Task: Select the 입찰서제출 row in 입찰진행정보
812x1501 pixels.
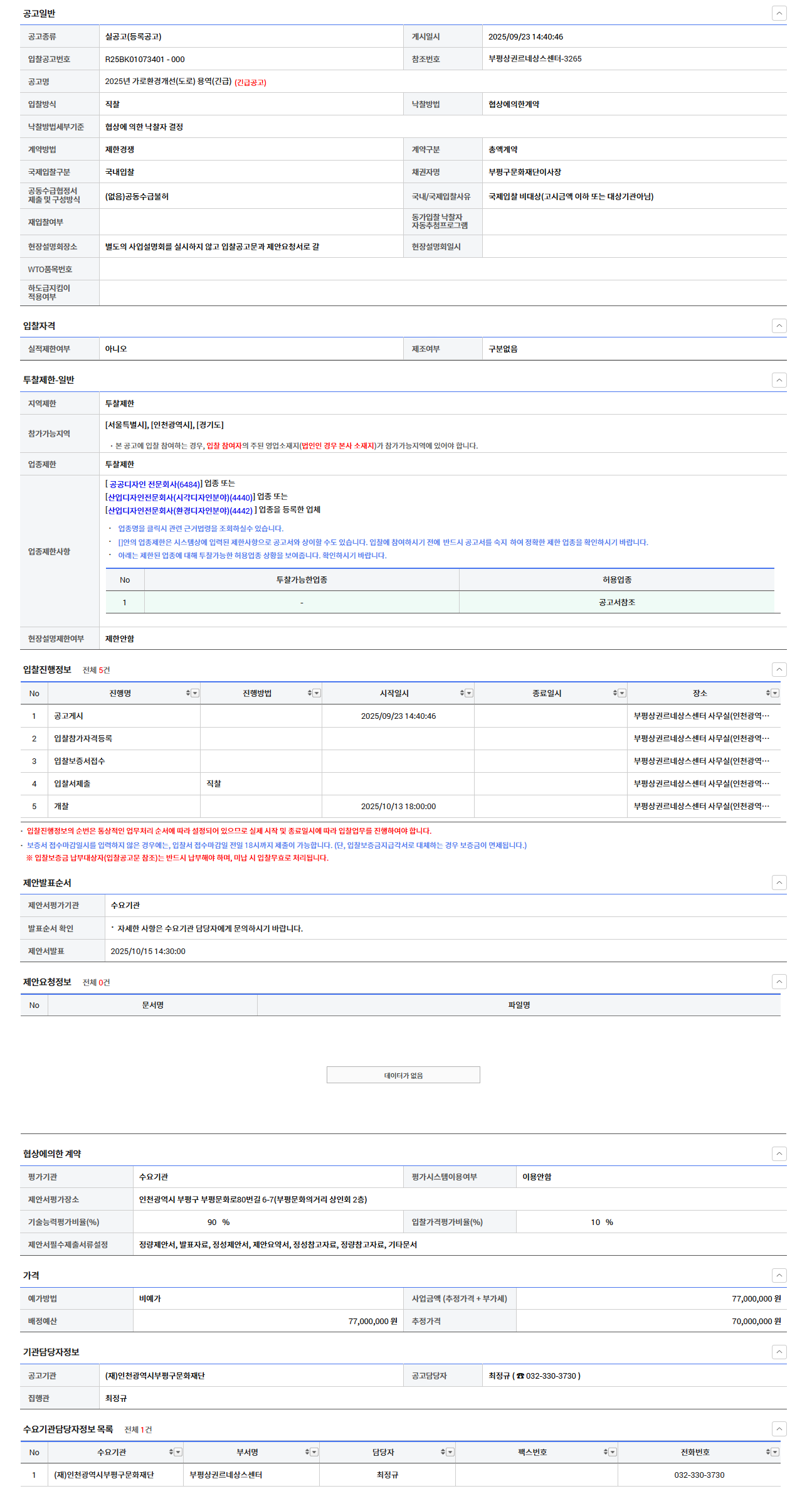Action: pos(72,783)
